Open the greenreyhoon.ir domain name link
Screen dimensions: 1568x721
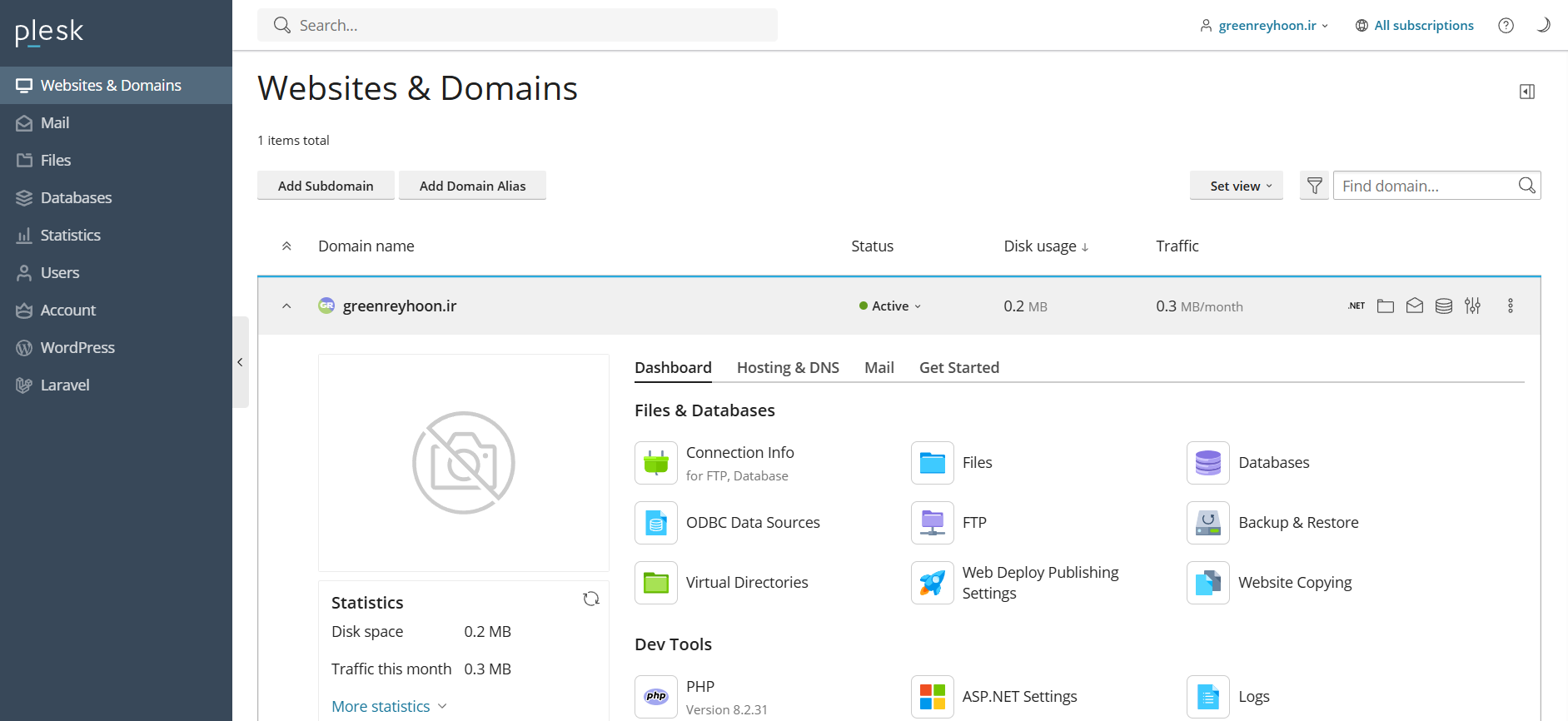coord(400,306)
